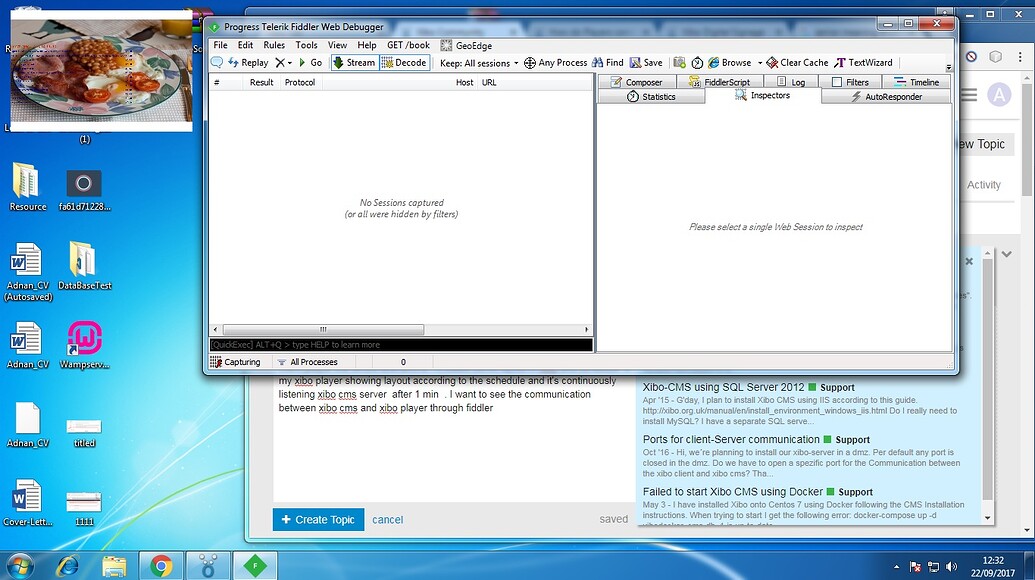Open Internet Explorer from the taskbar
Image resolution: width=1035 pixels, height=580 pixels.
(67, 565)
